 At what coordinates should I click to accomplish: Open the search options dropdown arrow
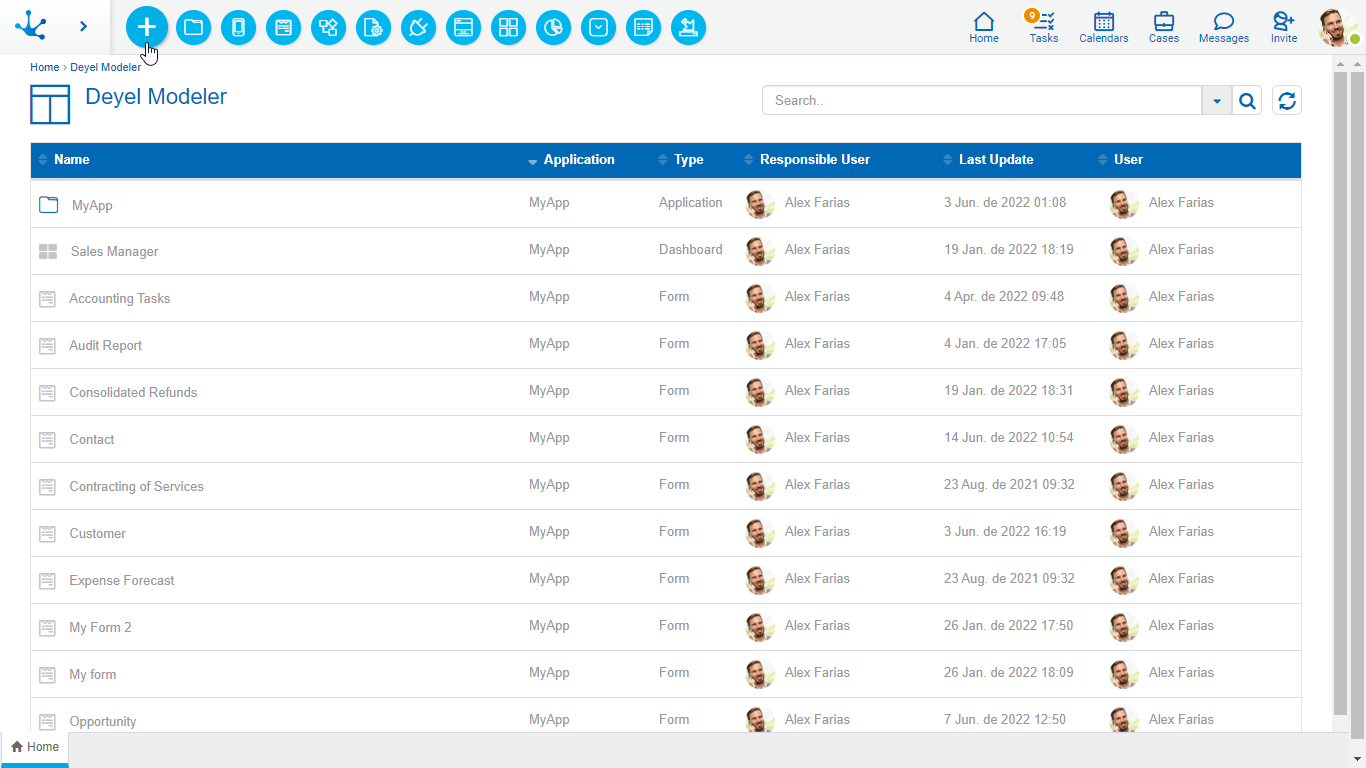pos(1217,100)
